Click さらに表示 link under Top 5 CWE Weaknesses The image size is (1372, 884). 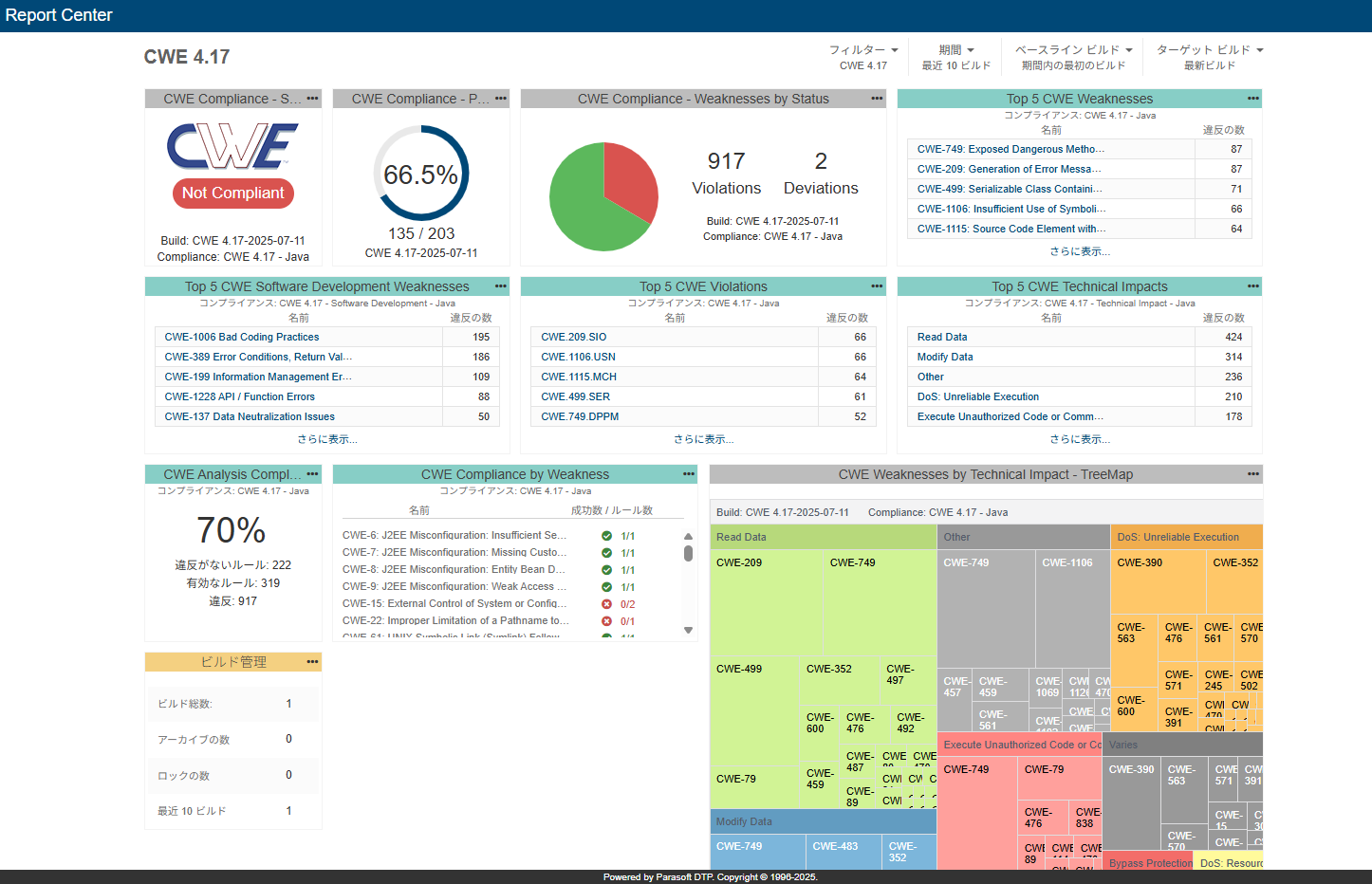point(1079,251)
